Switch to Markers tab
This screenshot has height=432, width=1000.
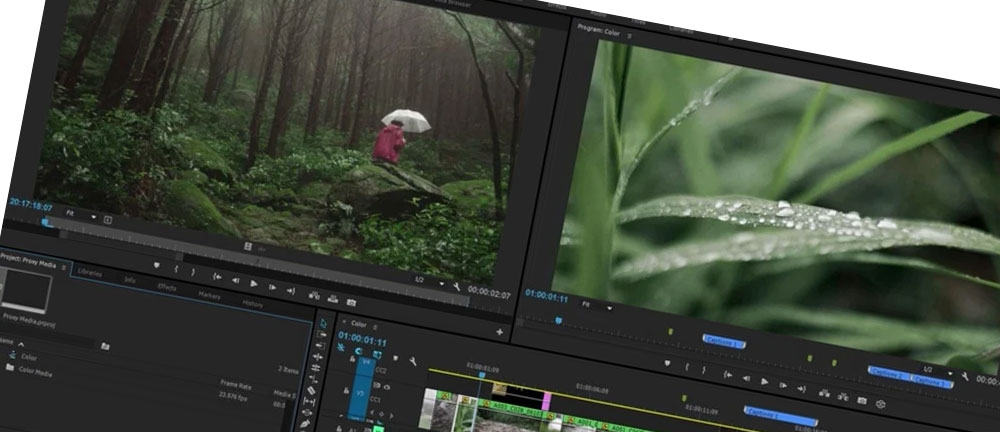(209, 295)
